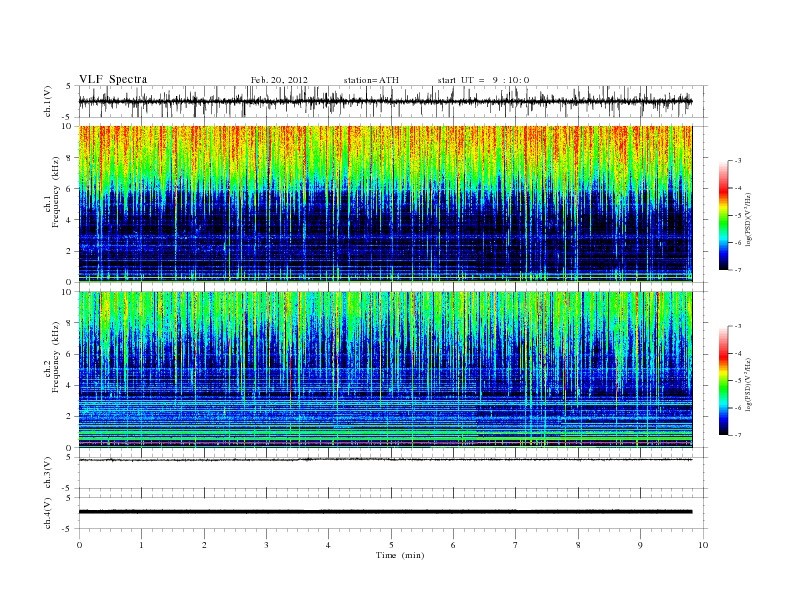792x612 pixels.
Task: Click the -6 value on upper colorbar
Action: (x=737, y=242)
